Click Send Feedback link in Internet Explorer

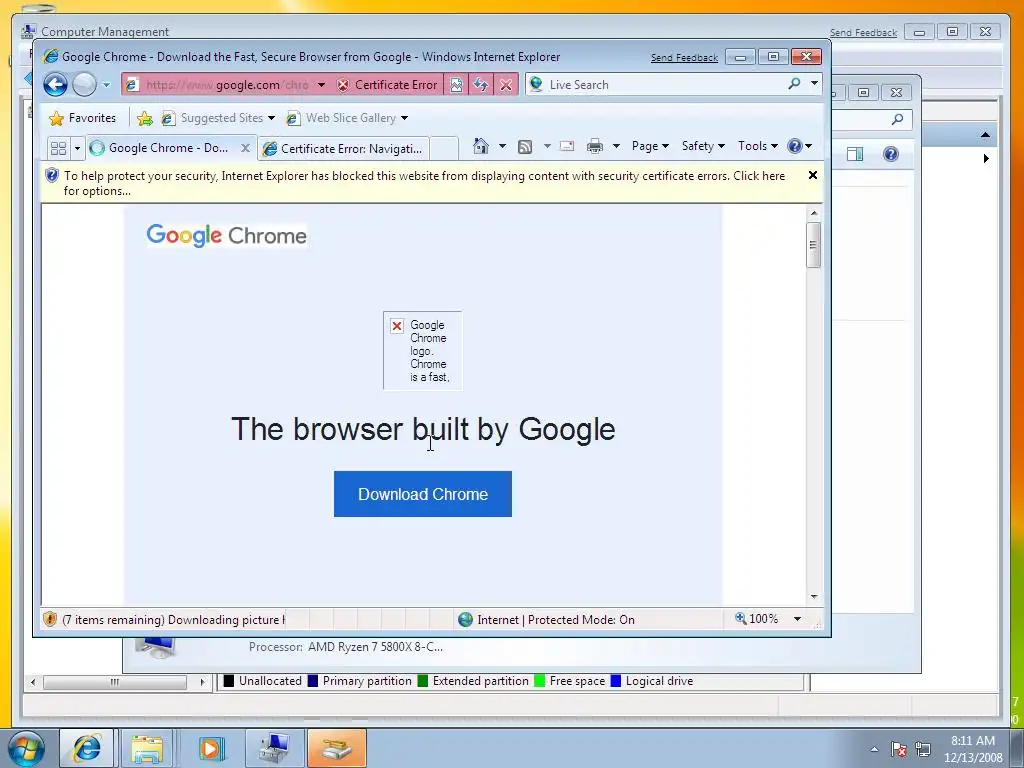pos(684,58)
